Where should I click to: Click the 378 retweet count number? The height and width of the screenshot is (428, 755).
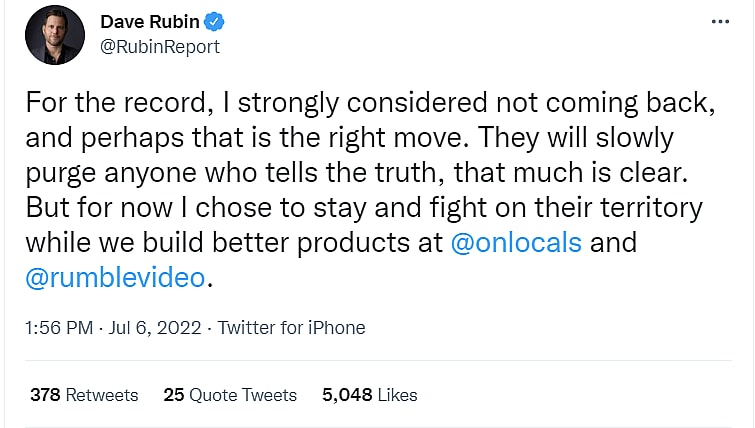tap(45, 395)
